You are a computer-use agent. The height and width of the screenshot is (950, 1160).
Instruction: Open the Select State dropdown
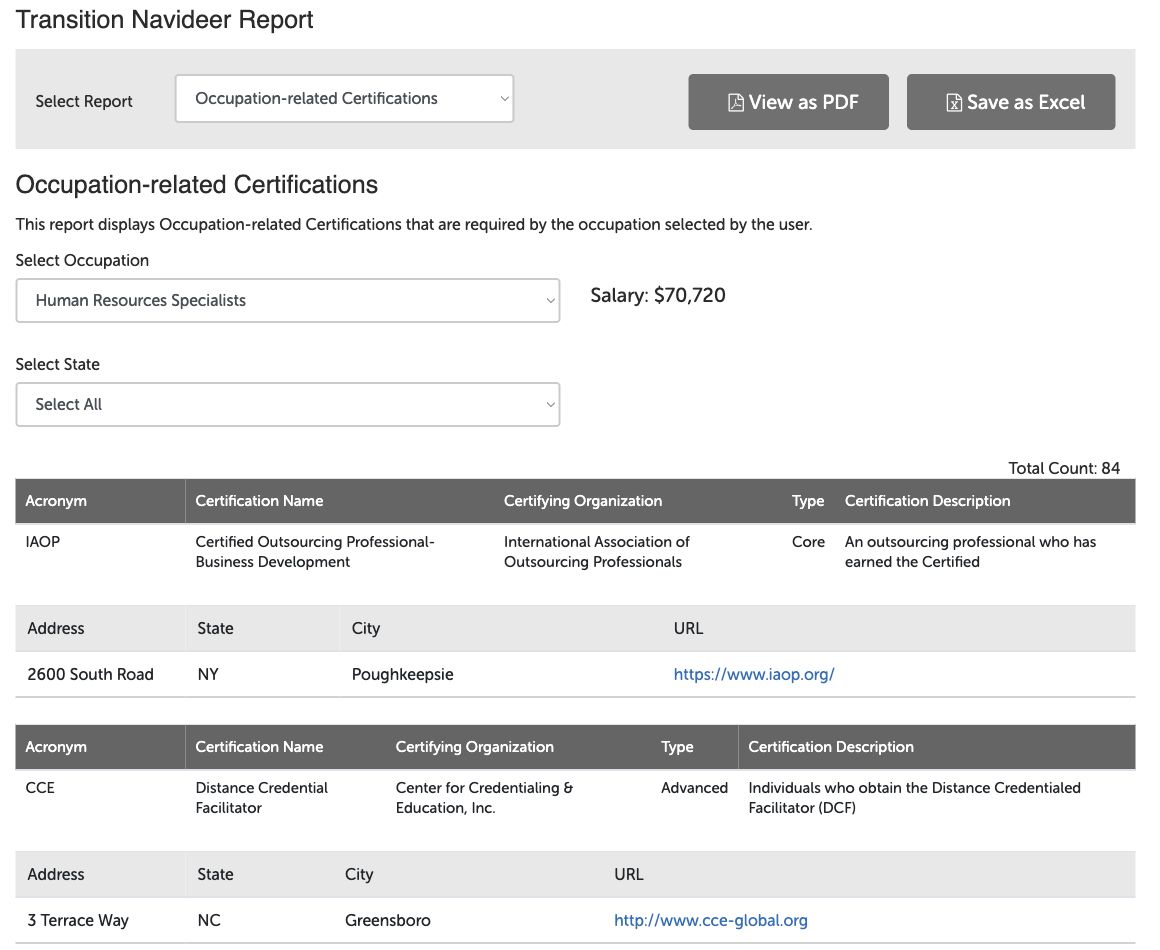point(288,405)
